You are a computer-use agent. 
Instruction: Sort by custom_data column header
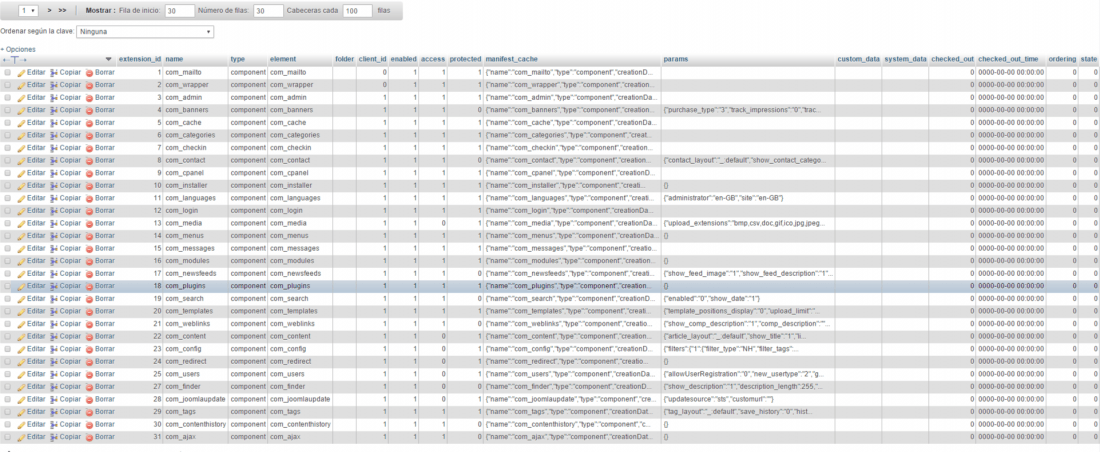[859, 60]
